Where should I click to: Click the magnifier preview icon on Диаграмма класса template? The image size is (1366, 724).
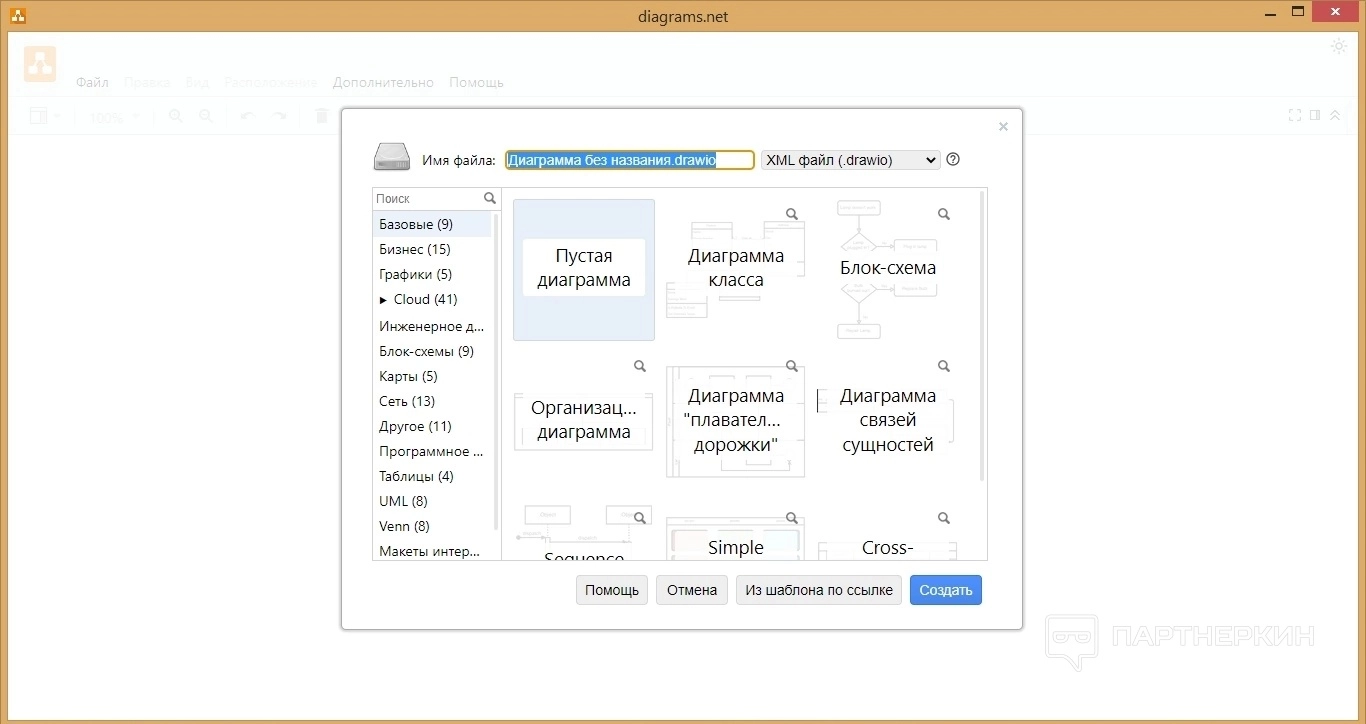(791, 214)
